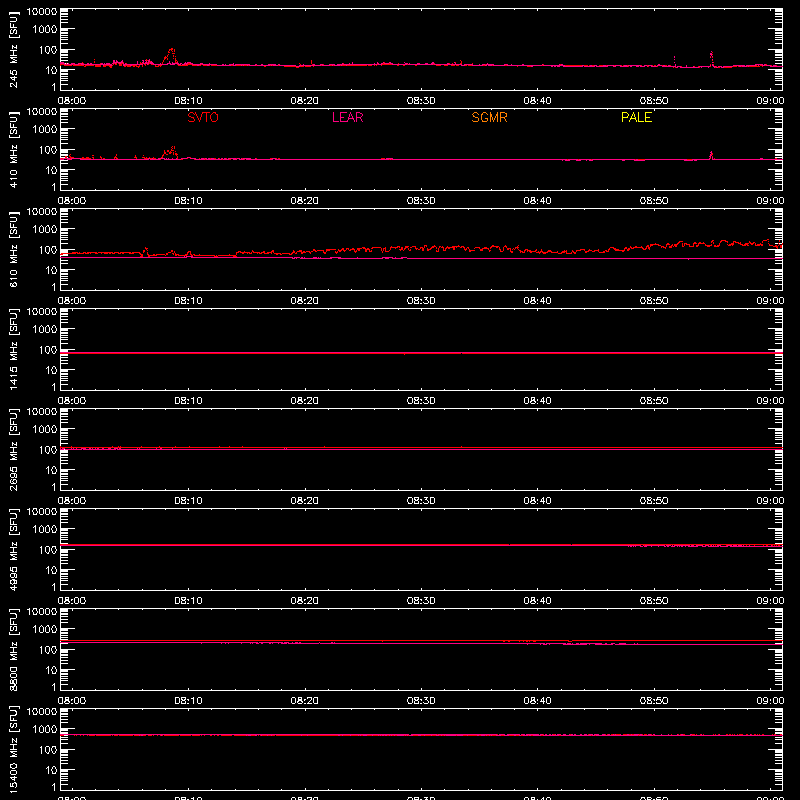This screenshot has height=800, width=800.
Task: Select the 15400 MHz [SFU] axis title
Action: pos(13,749)
